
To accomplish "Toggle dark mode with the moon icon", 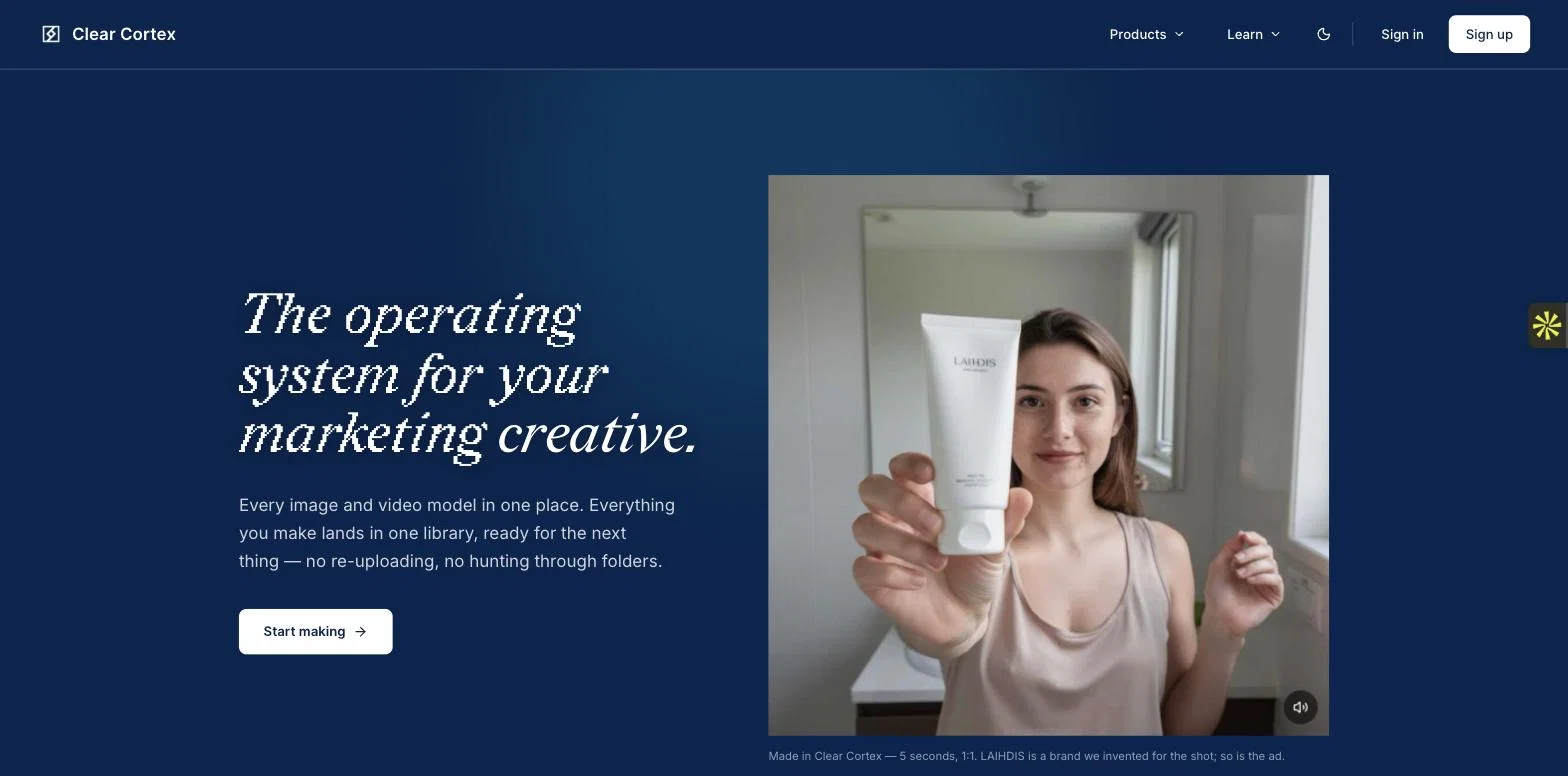I will point(1324,34).
